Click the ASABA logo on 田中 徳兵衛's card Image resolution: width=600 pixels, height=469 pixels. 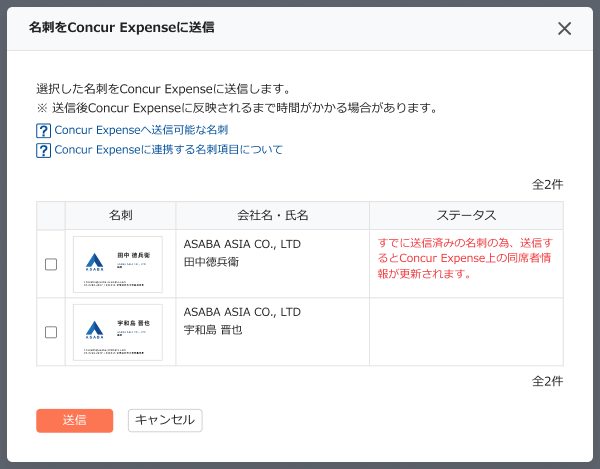[x=93, y=259]
